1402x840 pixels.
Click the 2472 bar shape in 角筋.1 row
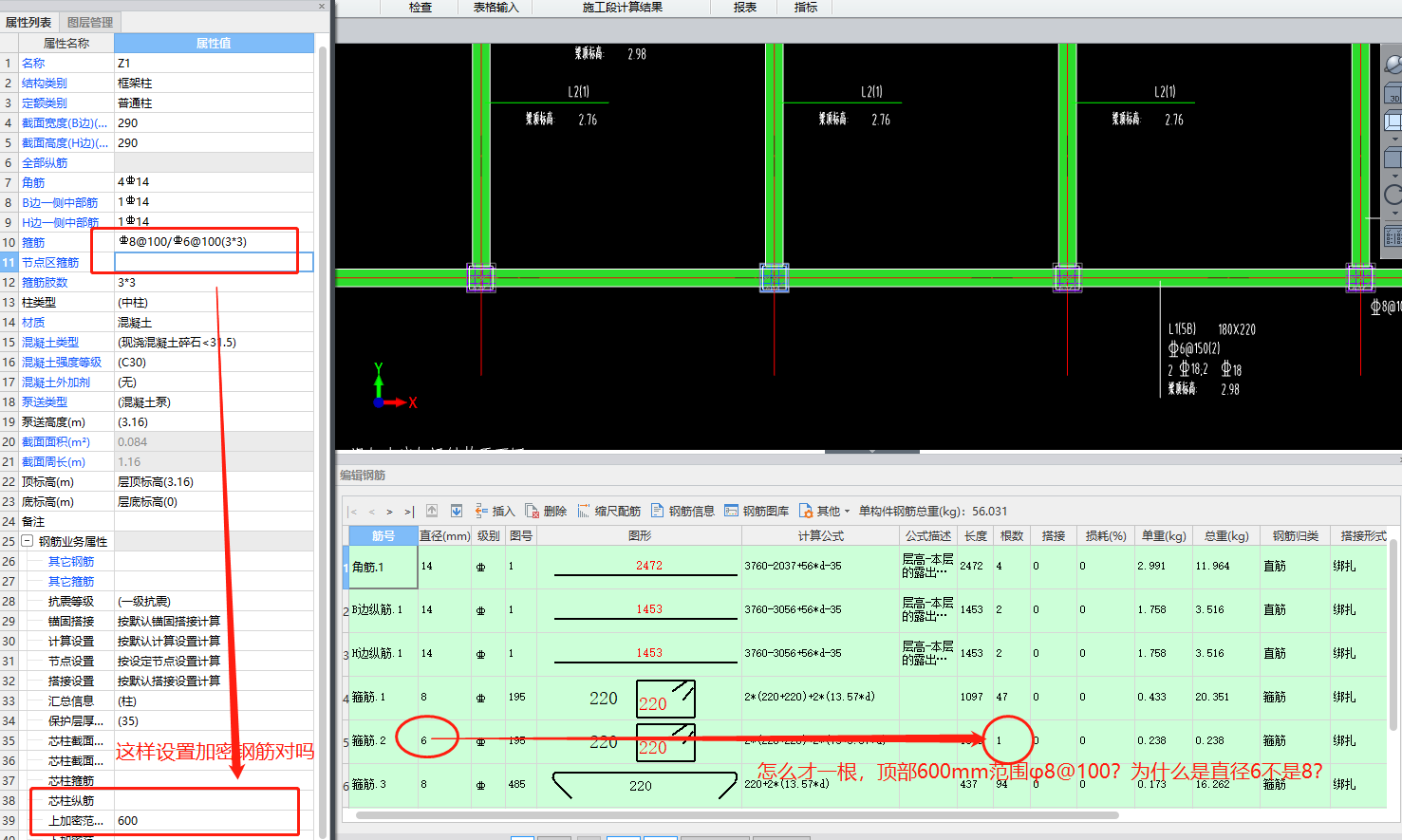645,568
